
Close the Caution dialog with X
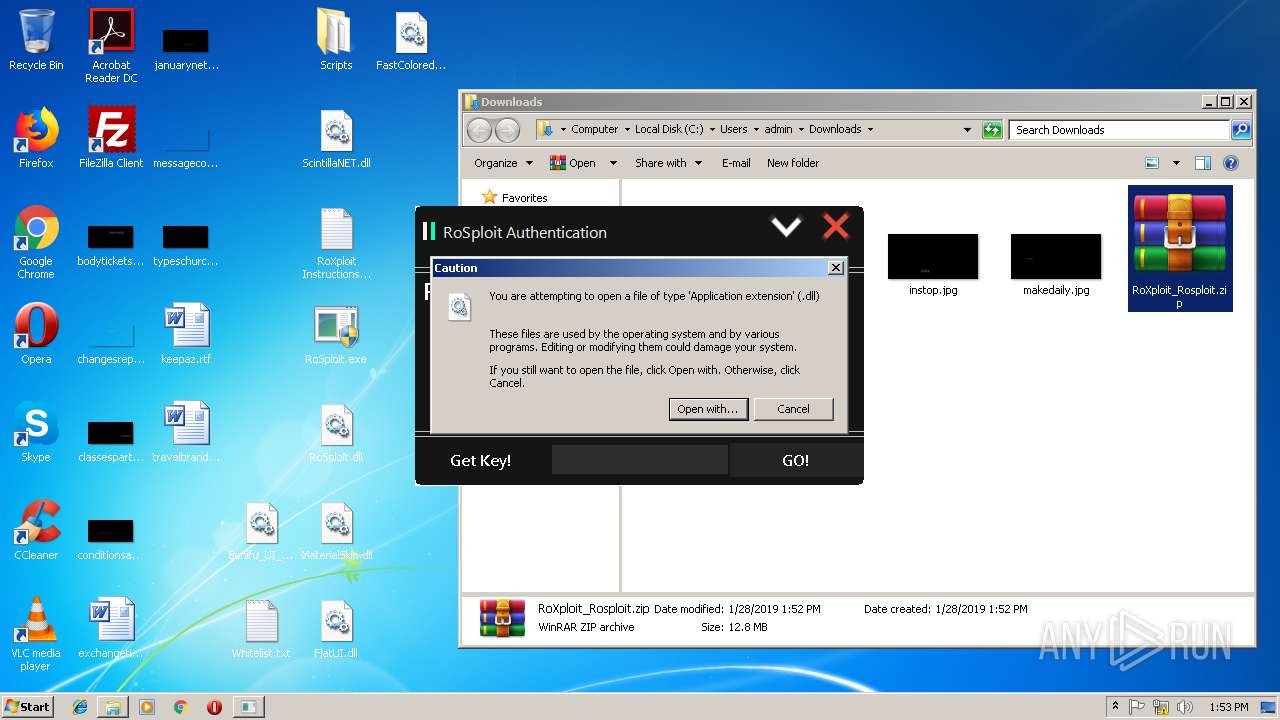click(835, 268)
